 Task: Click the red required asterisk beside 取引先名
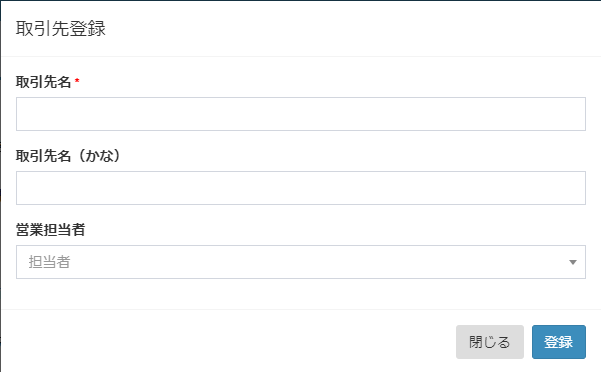pyautogui.click(x=77, y=80)
